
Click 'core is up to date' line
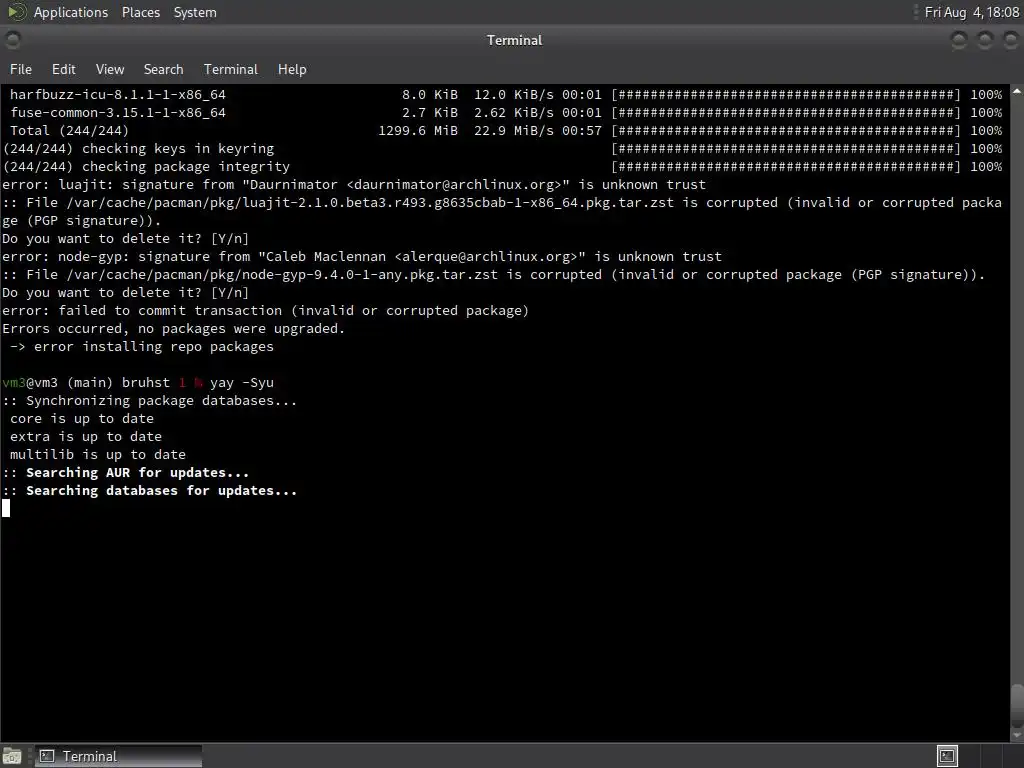(x=82, y=419)
